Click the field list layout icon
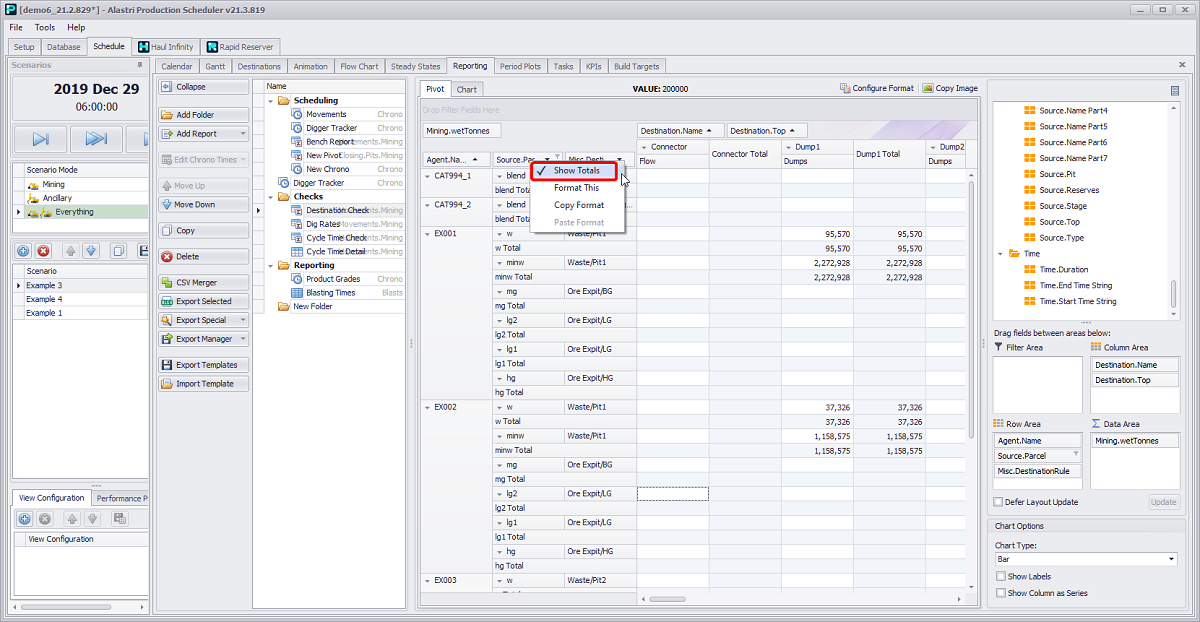 [1174, 90]
